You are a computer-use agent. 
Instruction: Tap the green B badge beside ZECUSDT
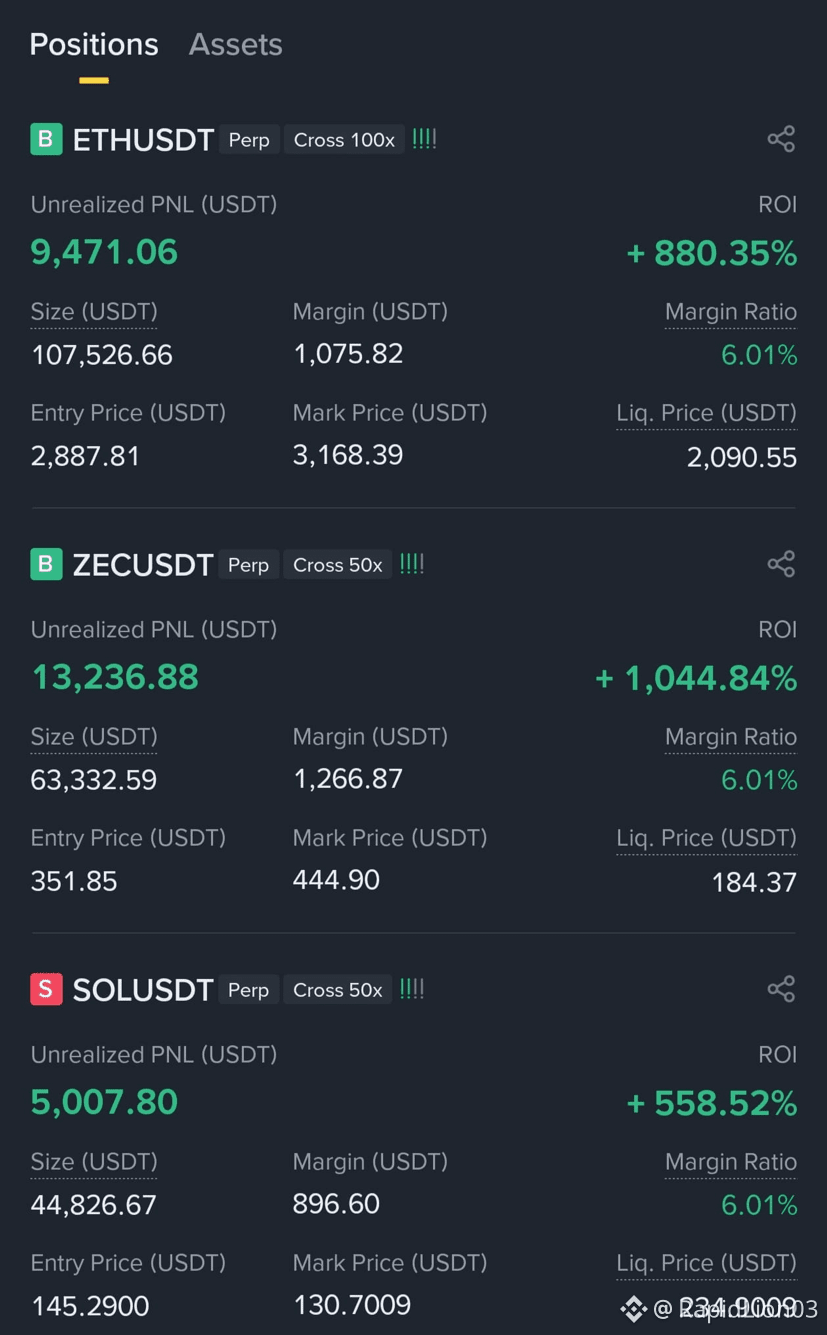pyautogui.click(x=46, y=564)
